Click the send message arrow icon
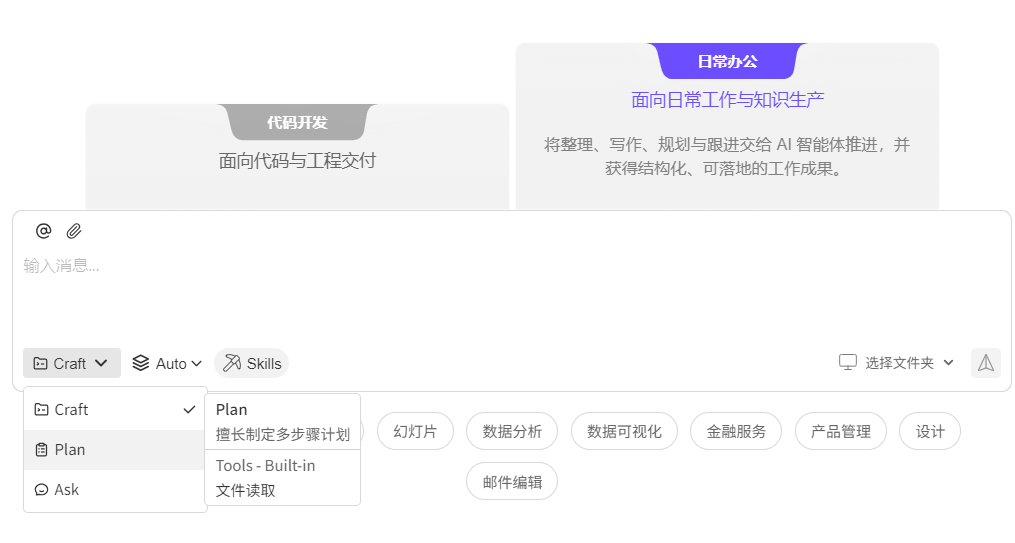1015x543 pixels. (985, 363)
